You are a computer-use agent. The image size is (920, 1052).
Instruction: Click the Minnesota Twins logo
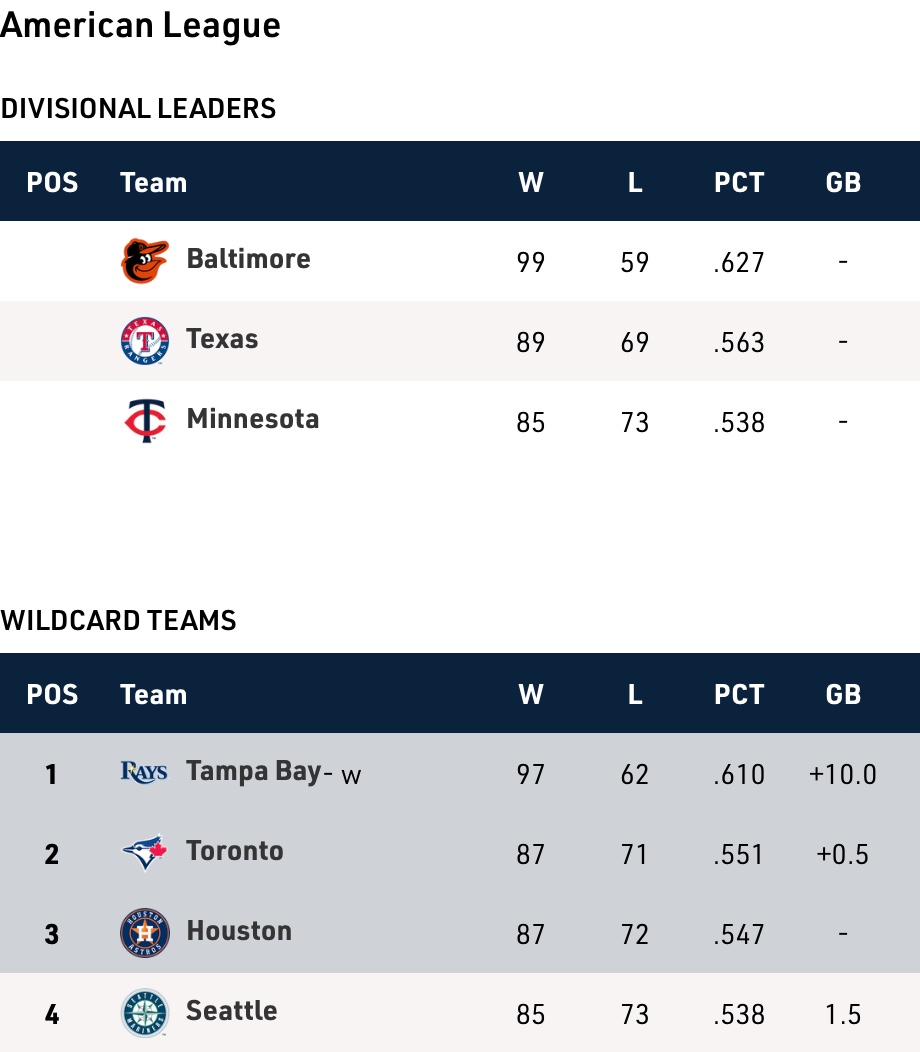tap(145, 421)
